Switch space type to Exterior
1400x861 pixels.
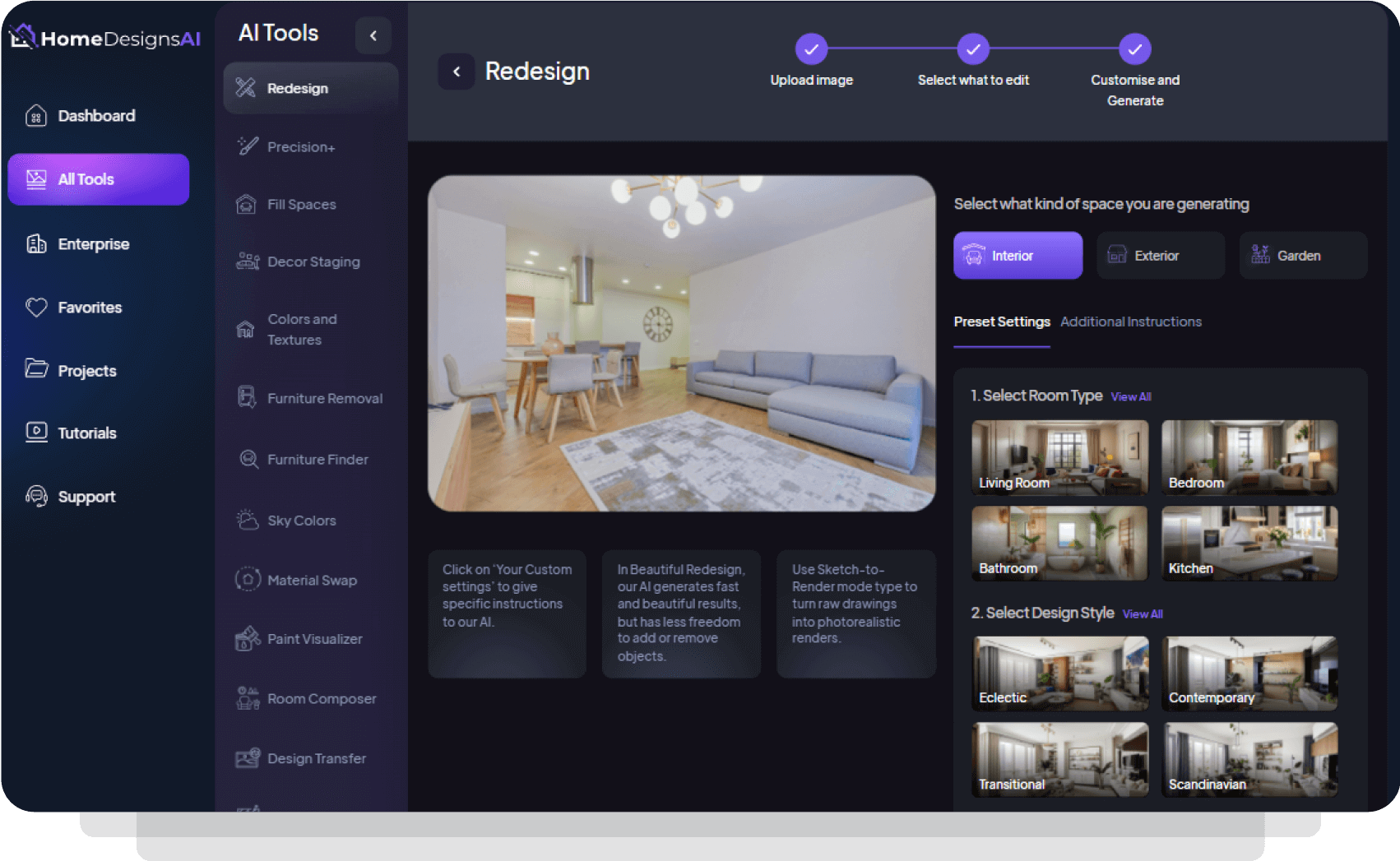[1160, 256]
